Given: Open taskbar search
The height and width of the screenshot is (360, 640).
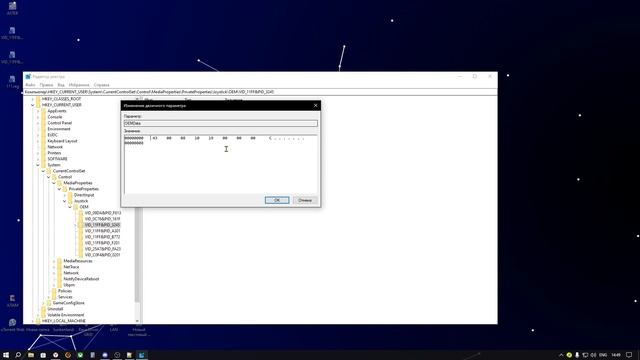Looking at the screenshot, I should [18, 355].
